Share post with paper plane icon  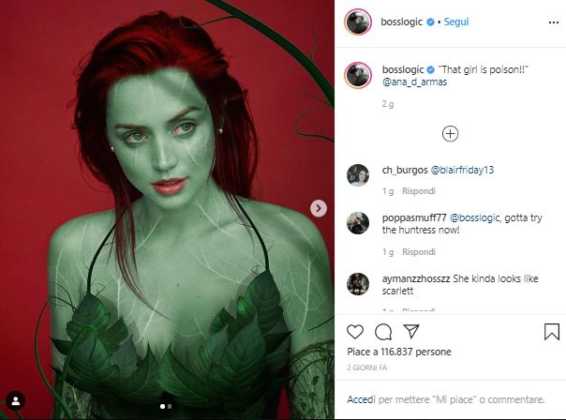point(411,331)
